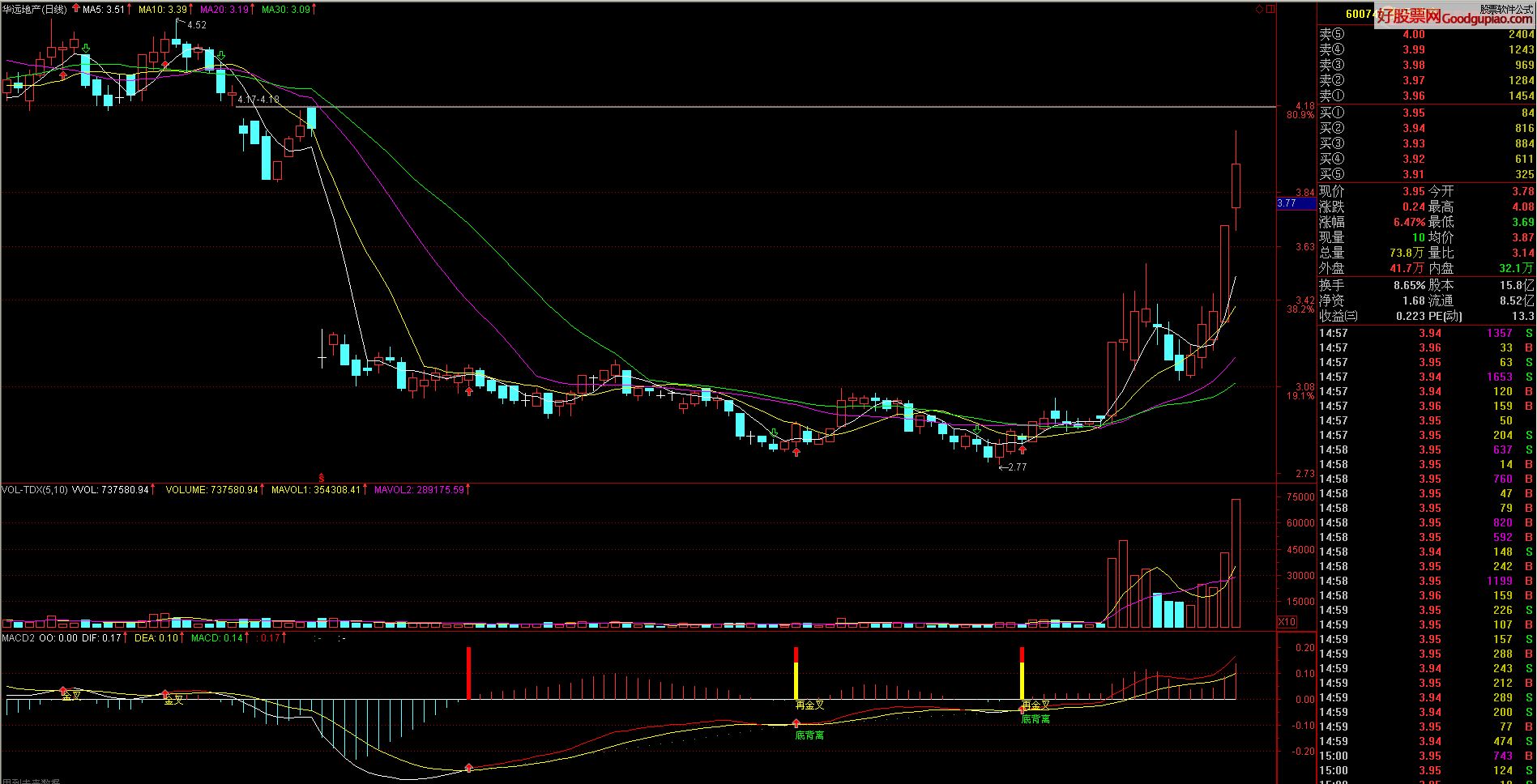Click the yellow DEA: 0.10 value
Screen dimensions: 1537x784
156,638
